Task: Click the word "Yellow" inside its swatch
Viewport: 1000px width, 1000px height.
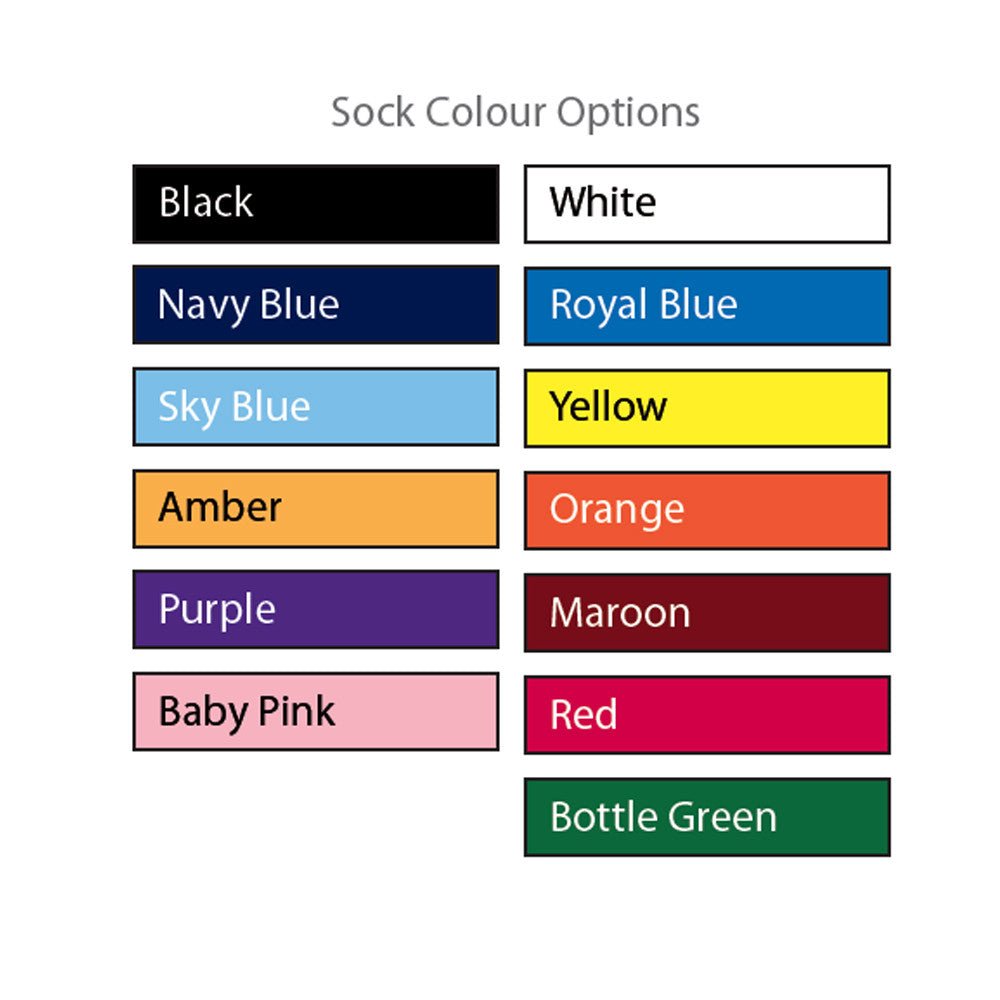Action: 608,407
